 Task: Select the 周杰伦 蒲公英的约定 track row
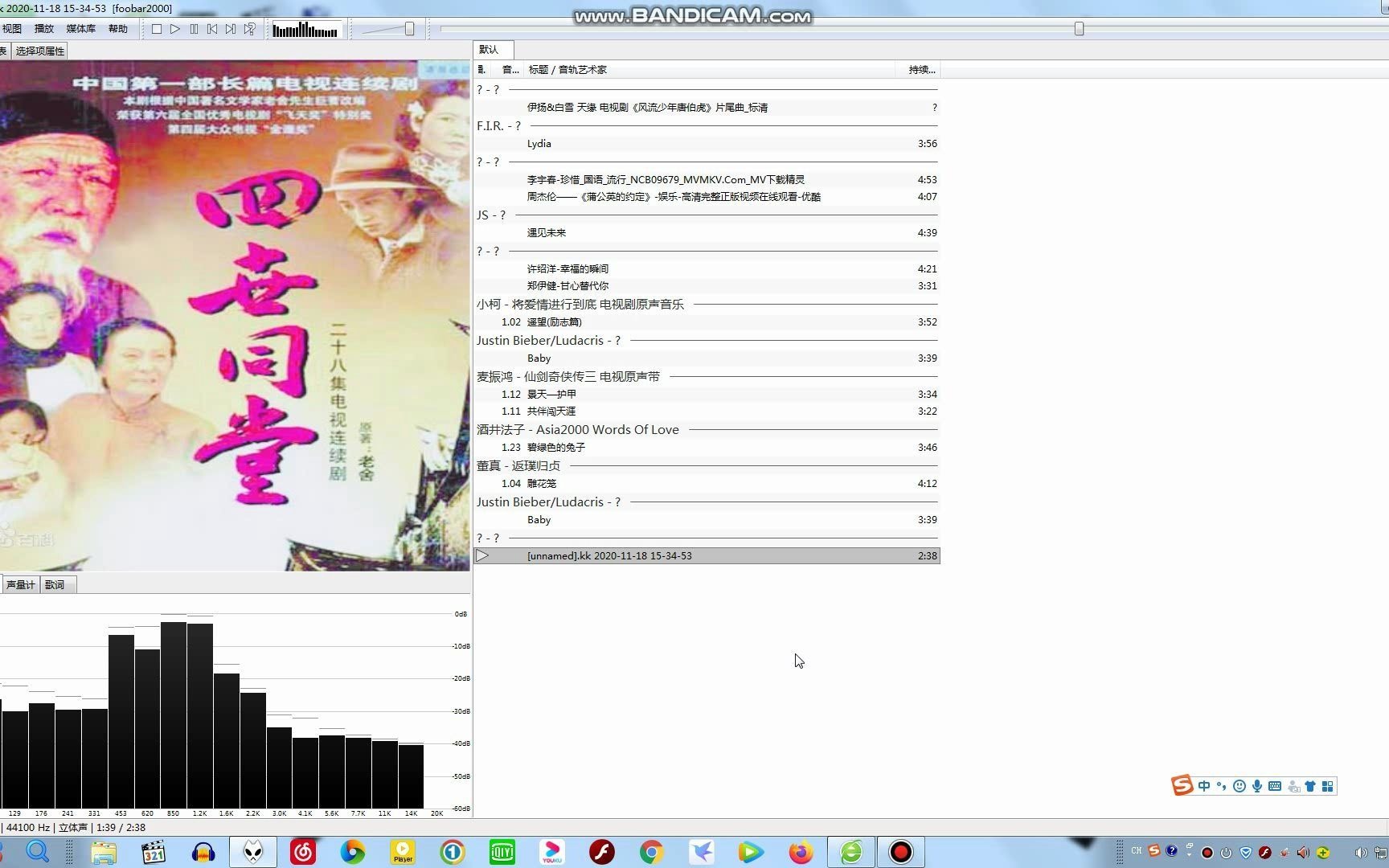pos(707,197)
